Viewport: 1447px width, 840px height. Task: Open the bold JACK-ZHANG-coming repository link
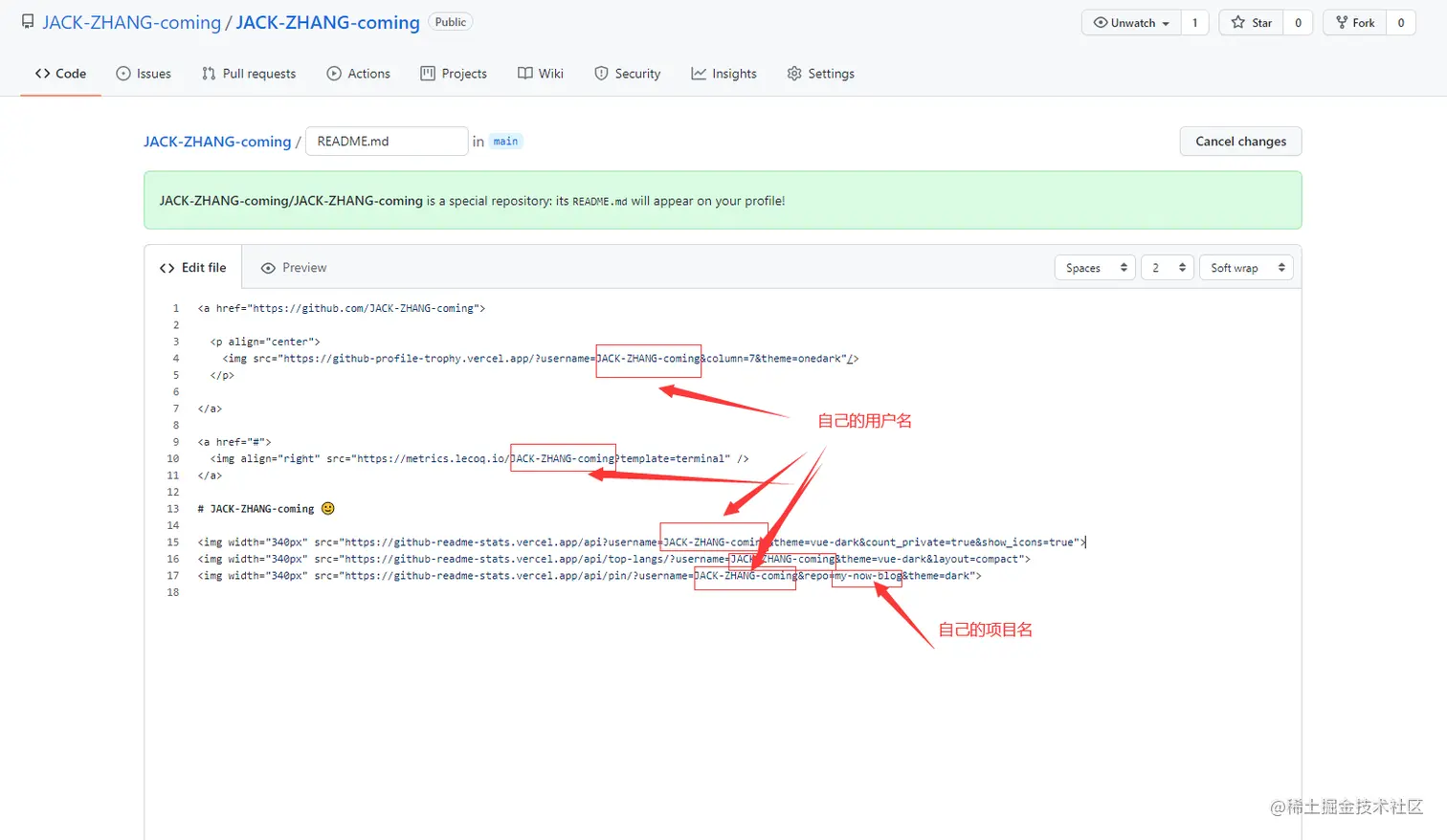327,22
